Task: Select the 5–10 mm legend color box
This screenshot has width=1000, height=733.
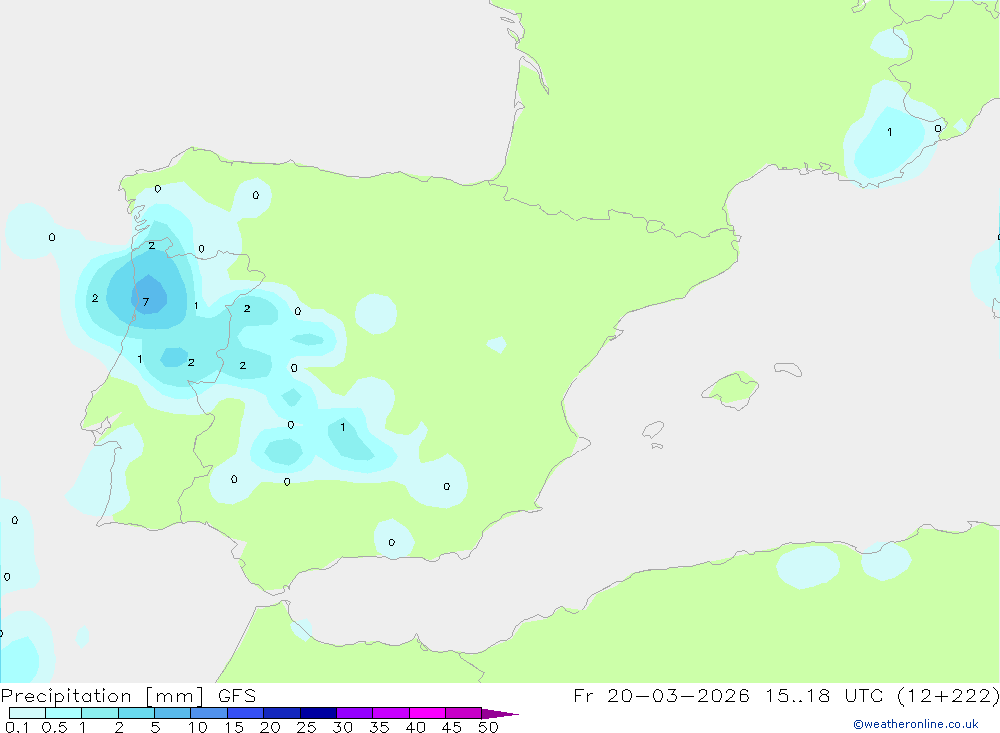Action: [173, 713]
